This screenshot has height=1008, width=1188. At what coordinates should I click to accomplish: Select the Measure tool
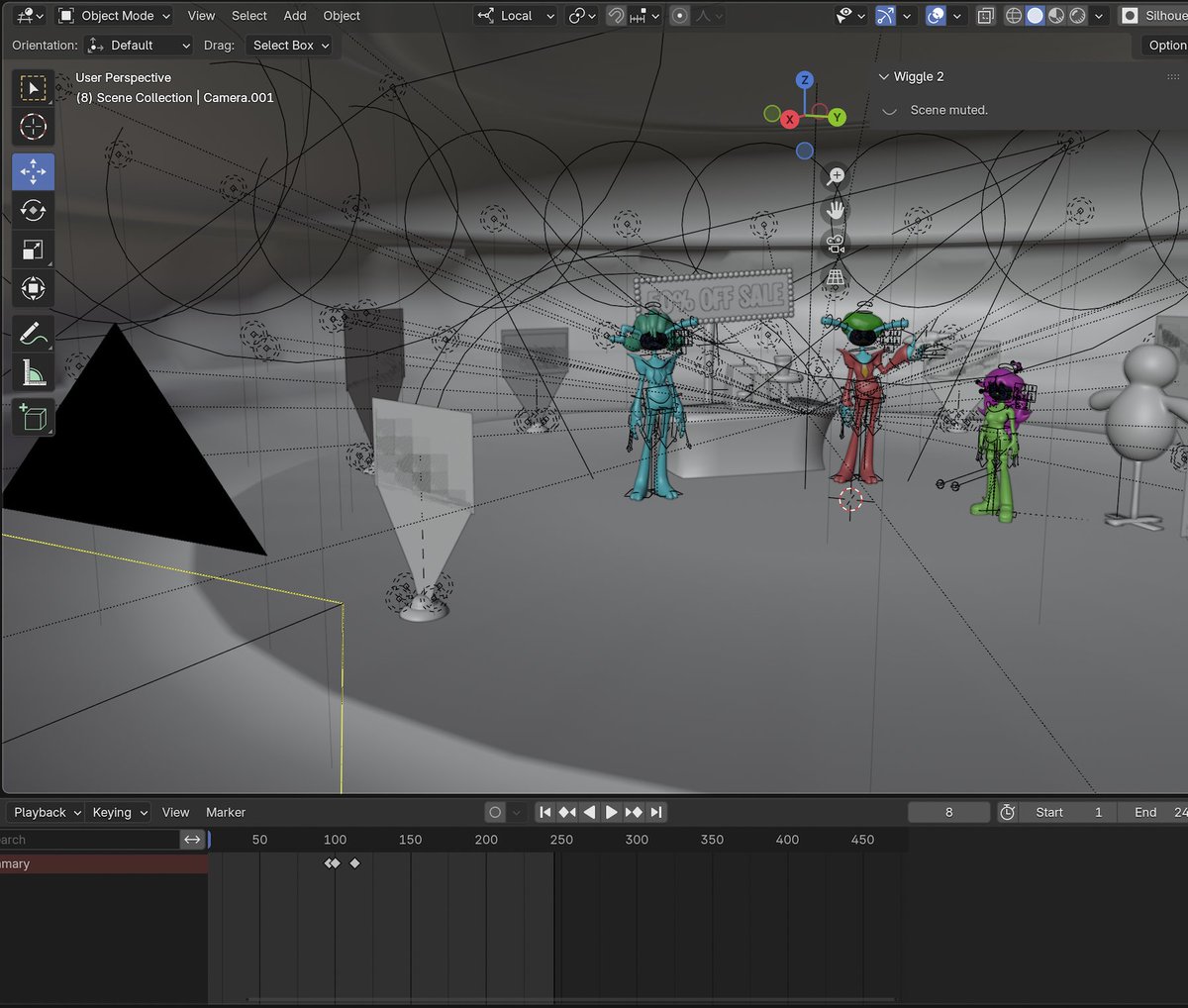33,372
